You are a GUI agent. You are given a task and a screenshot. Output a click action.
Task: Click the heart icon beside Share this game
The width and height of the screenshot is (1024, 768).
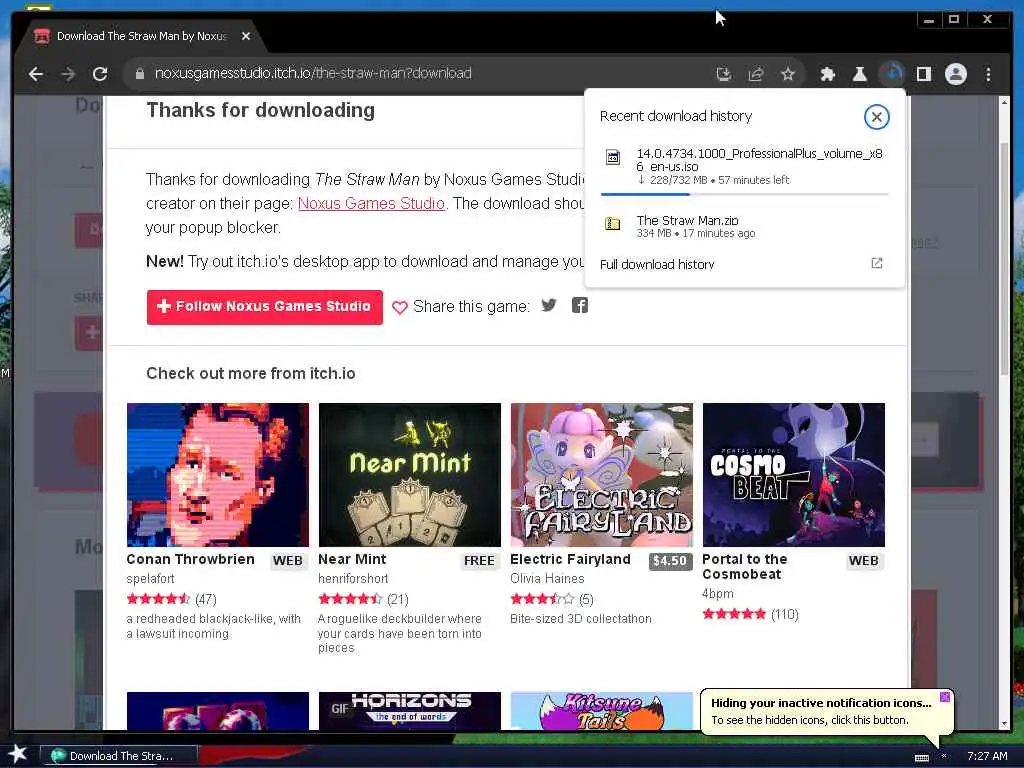[x=400, y=307]
